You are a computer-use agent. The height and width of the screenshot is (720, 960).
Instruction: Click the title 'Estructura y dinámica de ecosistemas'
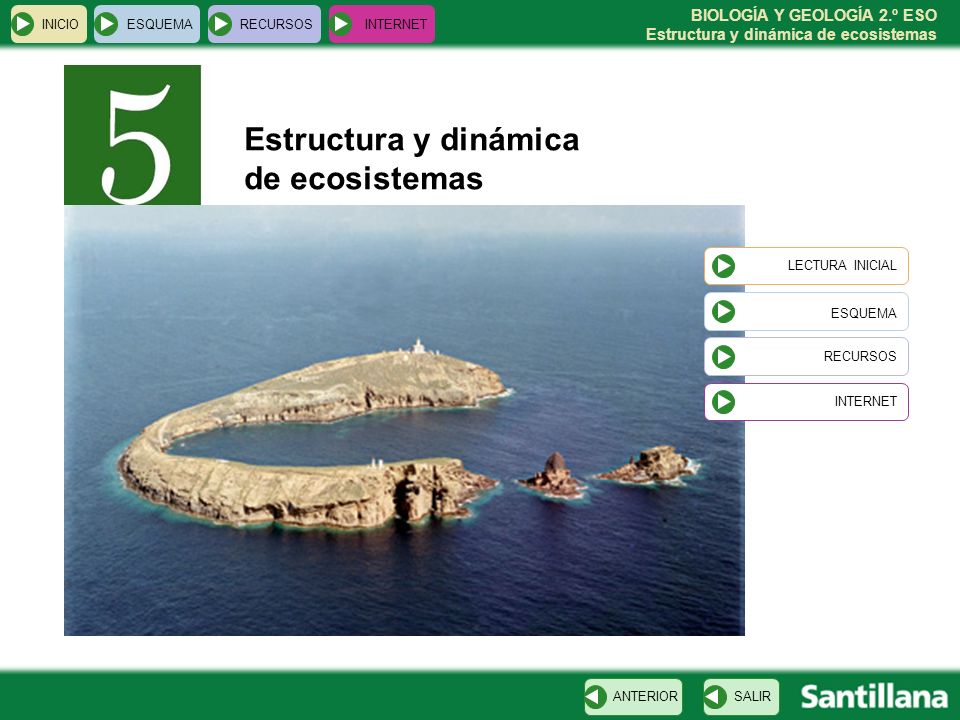(x=411, y=159)
